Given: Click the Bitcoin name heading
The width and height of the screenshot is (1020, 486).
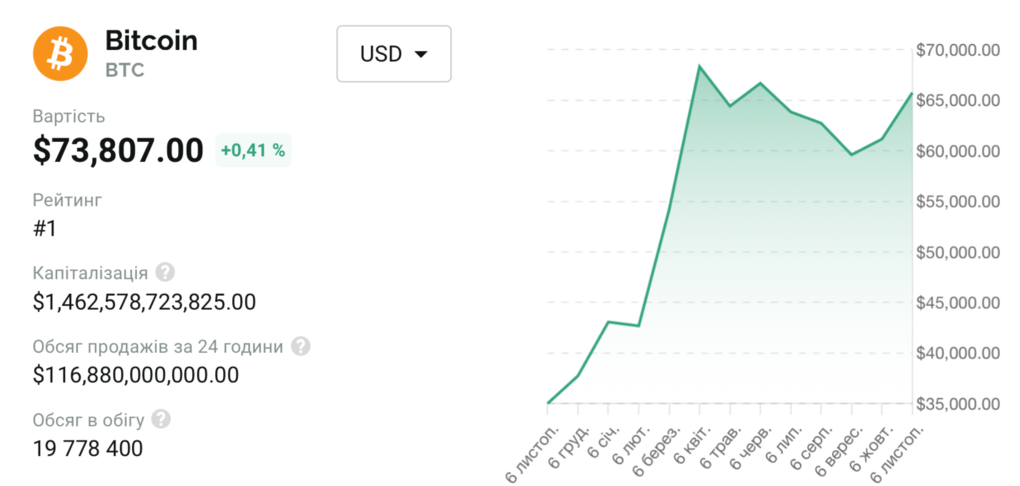Looking at the screenshot, I should pyautogui.click(x=151, y=41).
